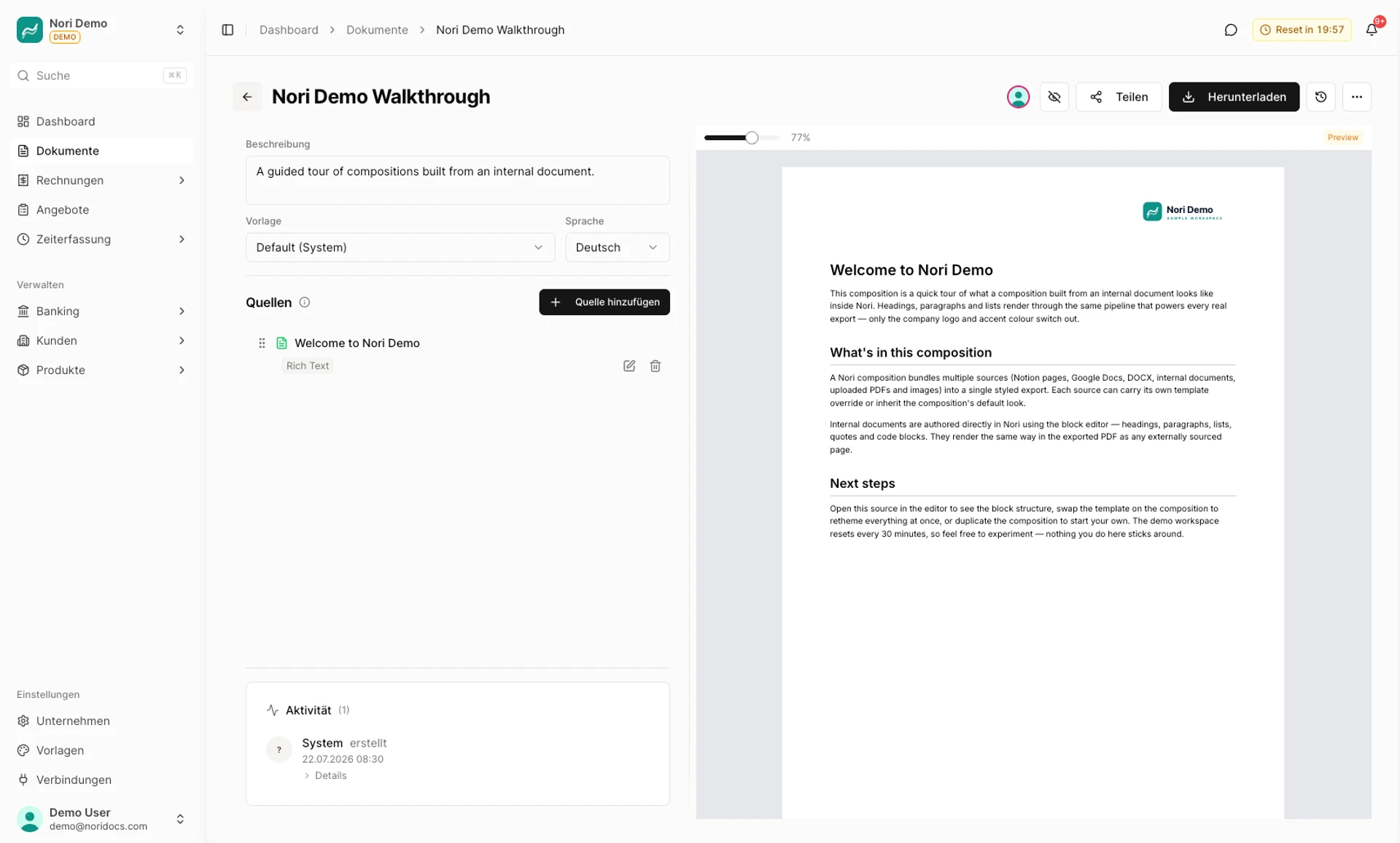Open the Vorlage dropdown Default (System)
The height and width of the screenshot is (843, 1400).
tap(400, 247)
